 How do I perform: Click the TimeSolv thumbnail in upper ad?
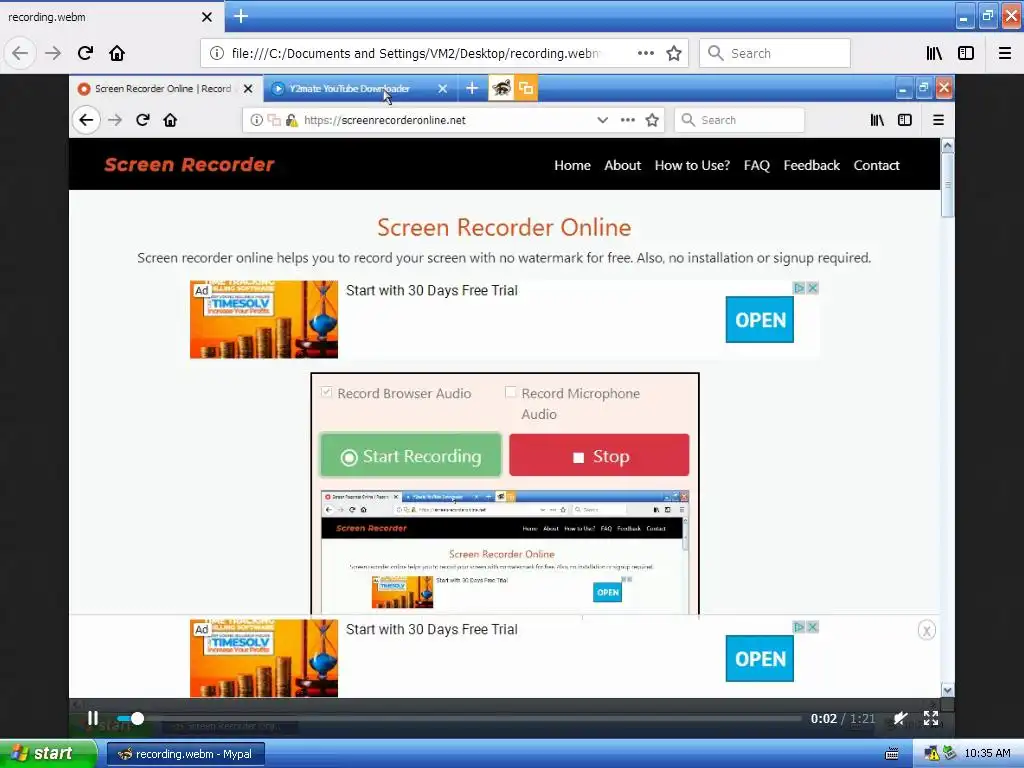(264, 319)
